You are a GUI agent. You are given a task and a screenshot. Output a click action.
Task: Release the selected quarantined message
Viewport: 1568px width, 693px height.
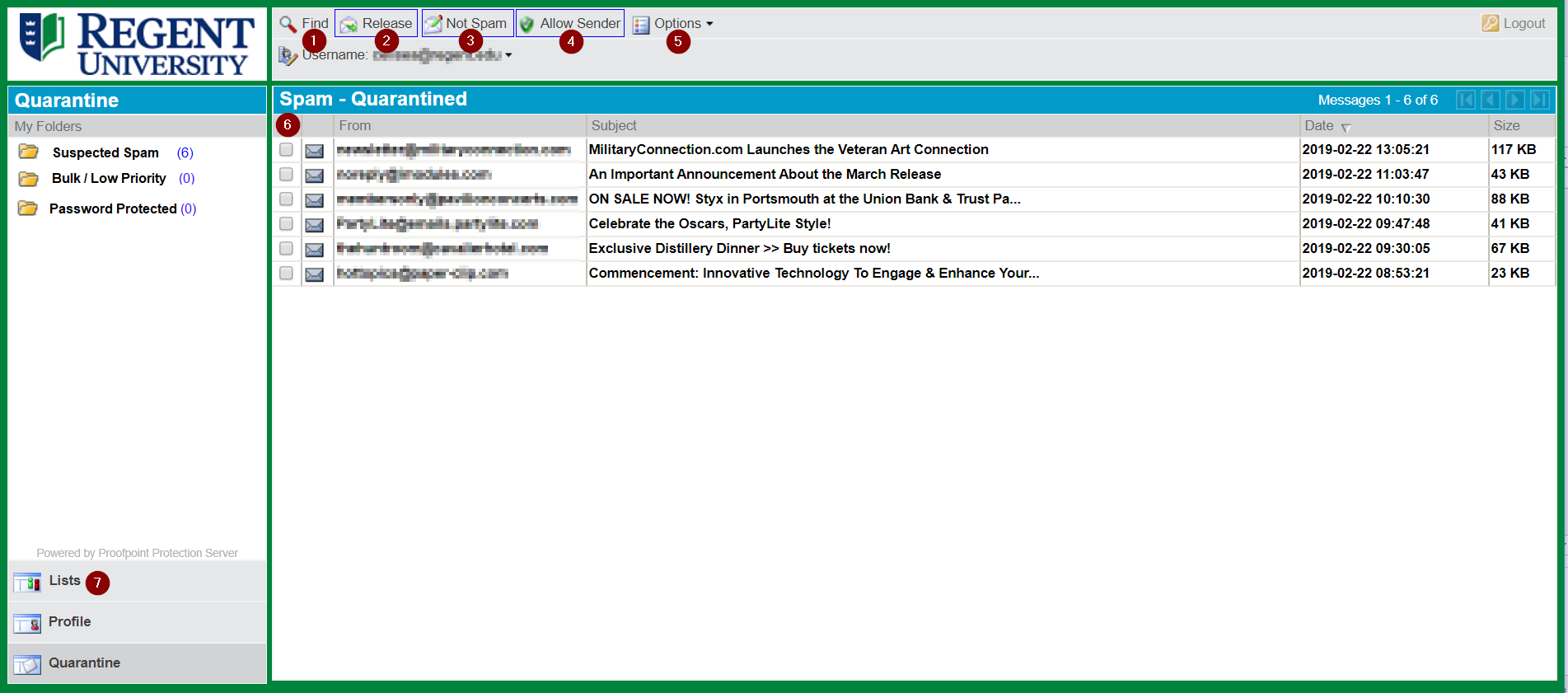point(377,23)
